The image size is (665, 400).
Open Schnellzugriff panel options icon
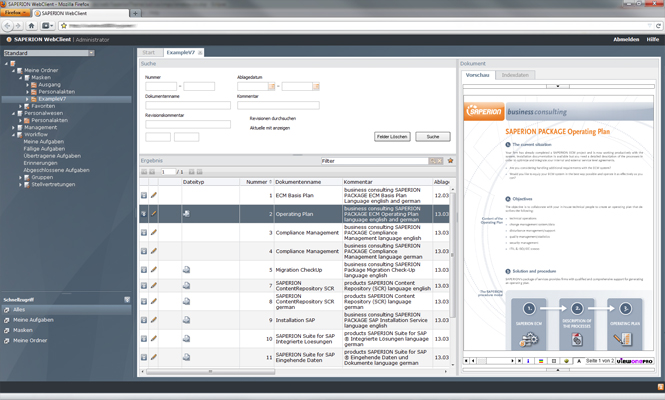point(127,299)
